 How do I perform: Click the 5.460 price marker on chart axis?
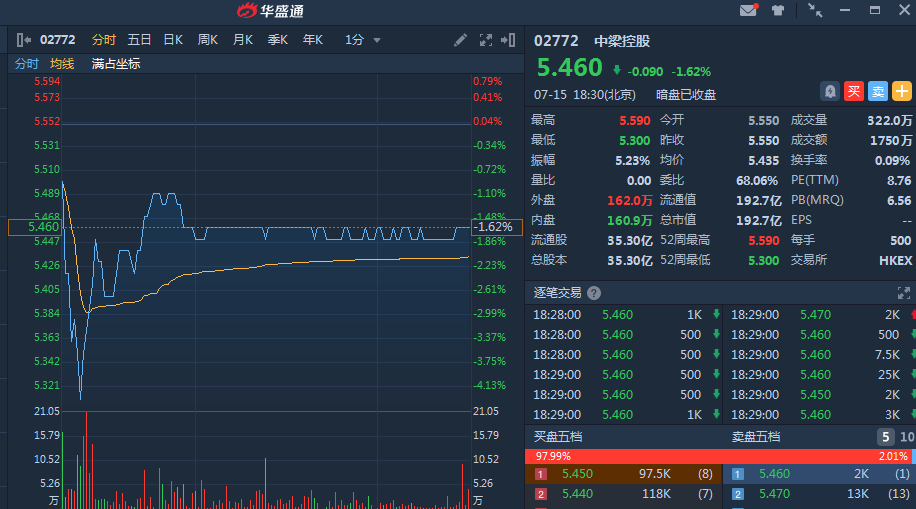pos(34,227)
